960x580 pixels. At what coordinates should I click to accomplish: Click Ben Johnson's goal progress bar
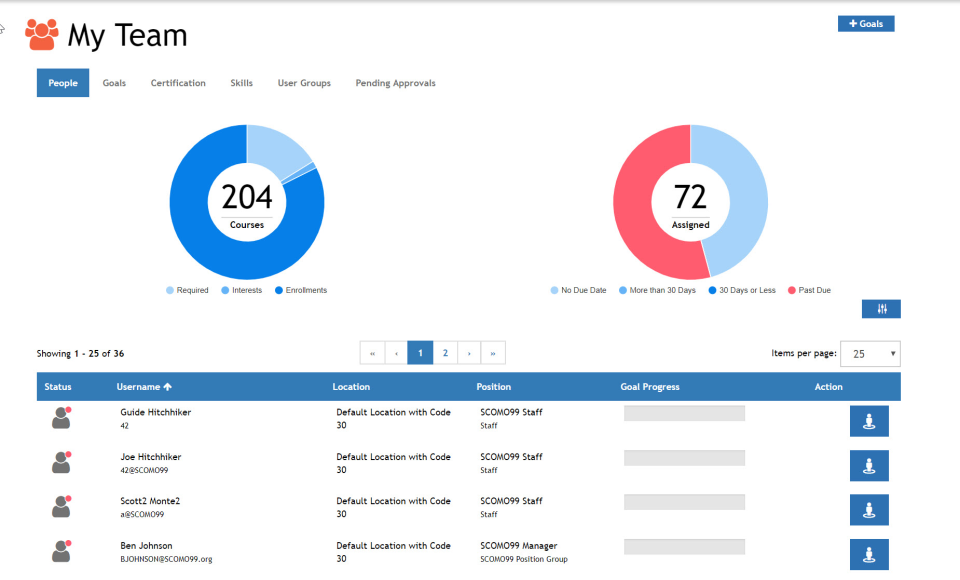(684, 547)
